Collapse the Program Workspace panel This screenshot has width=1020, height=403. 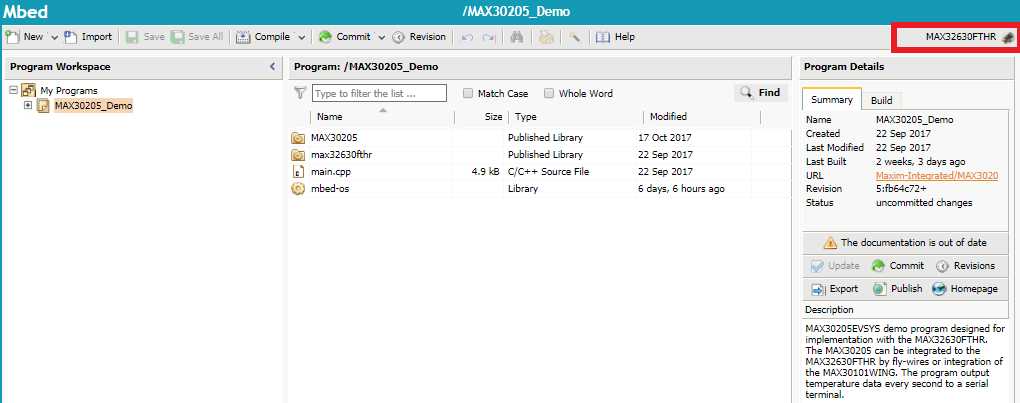(x=273, y=66)
